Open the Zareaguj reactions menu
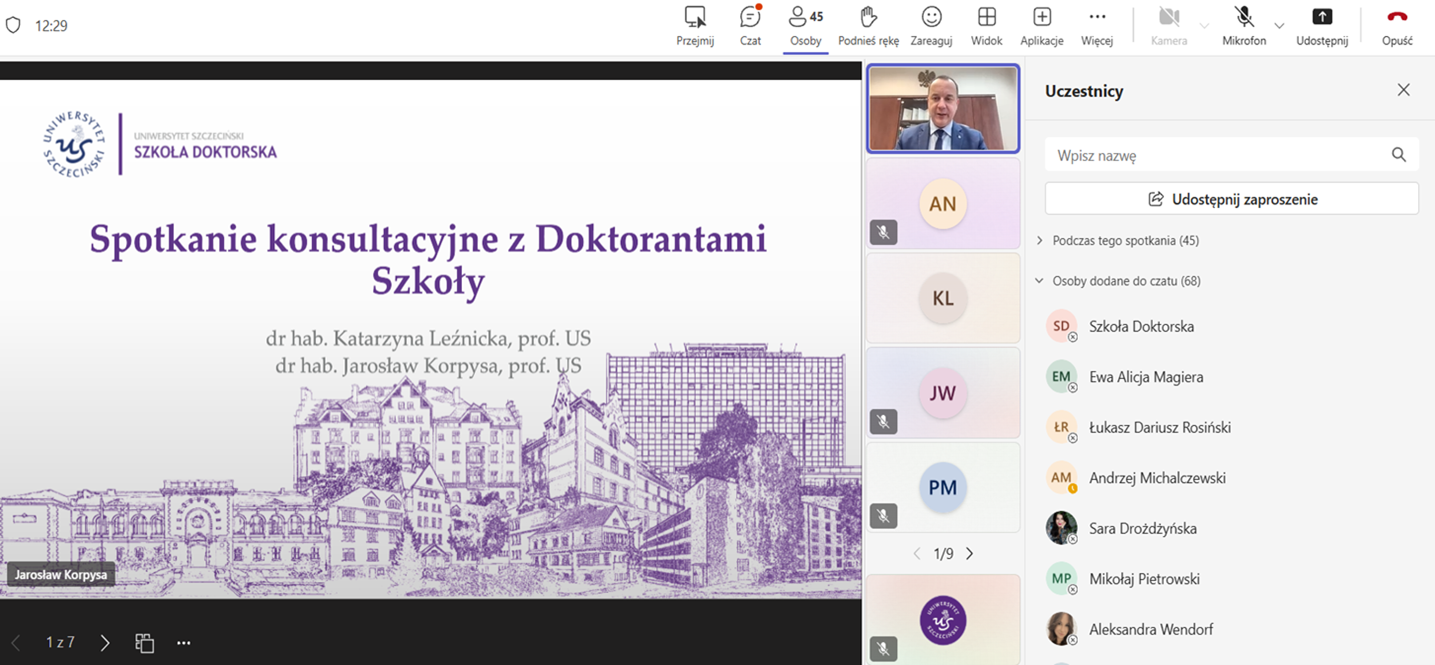This screenshot has width=1435, height=665. tap(931, 26)
